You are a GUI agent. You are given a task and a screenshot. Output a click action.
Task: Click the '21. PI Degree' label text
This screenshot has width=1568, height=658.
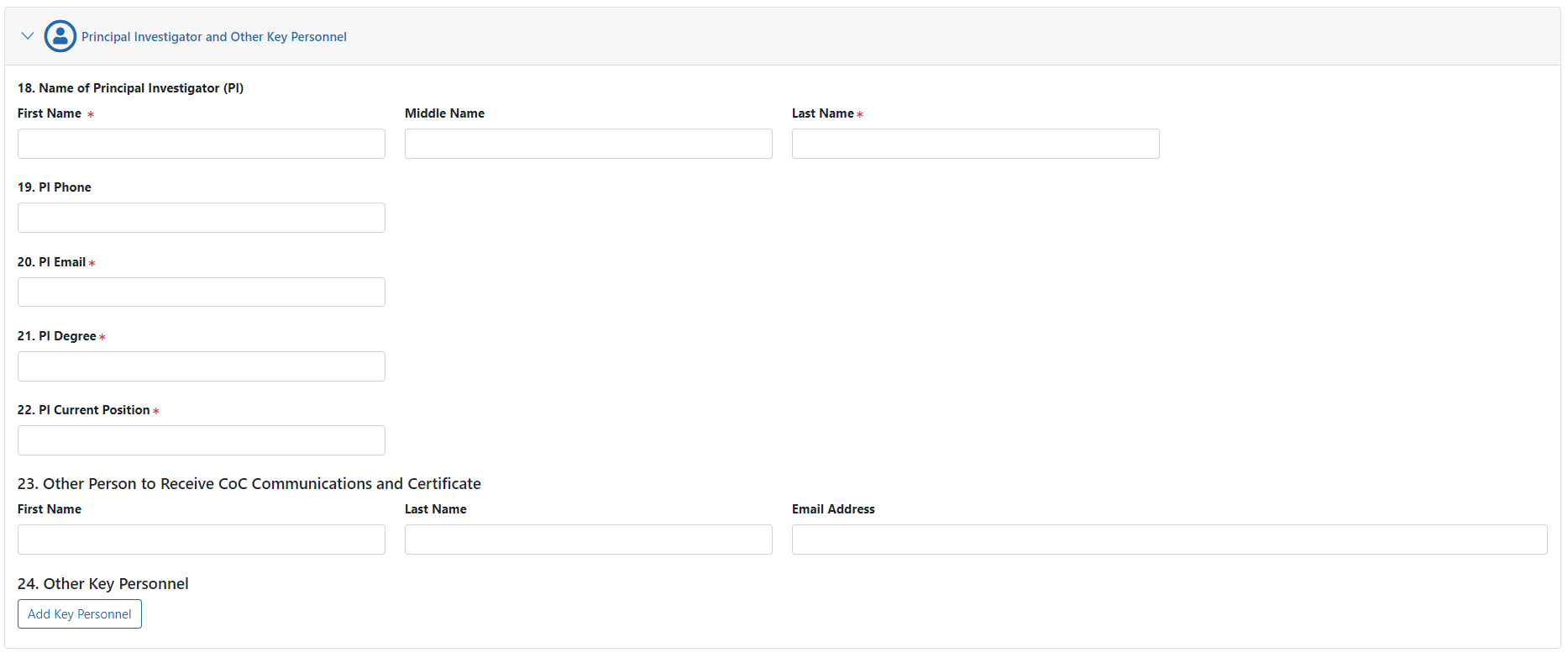pos(57,336)
